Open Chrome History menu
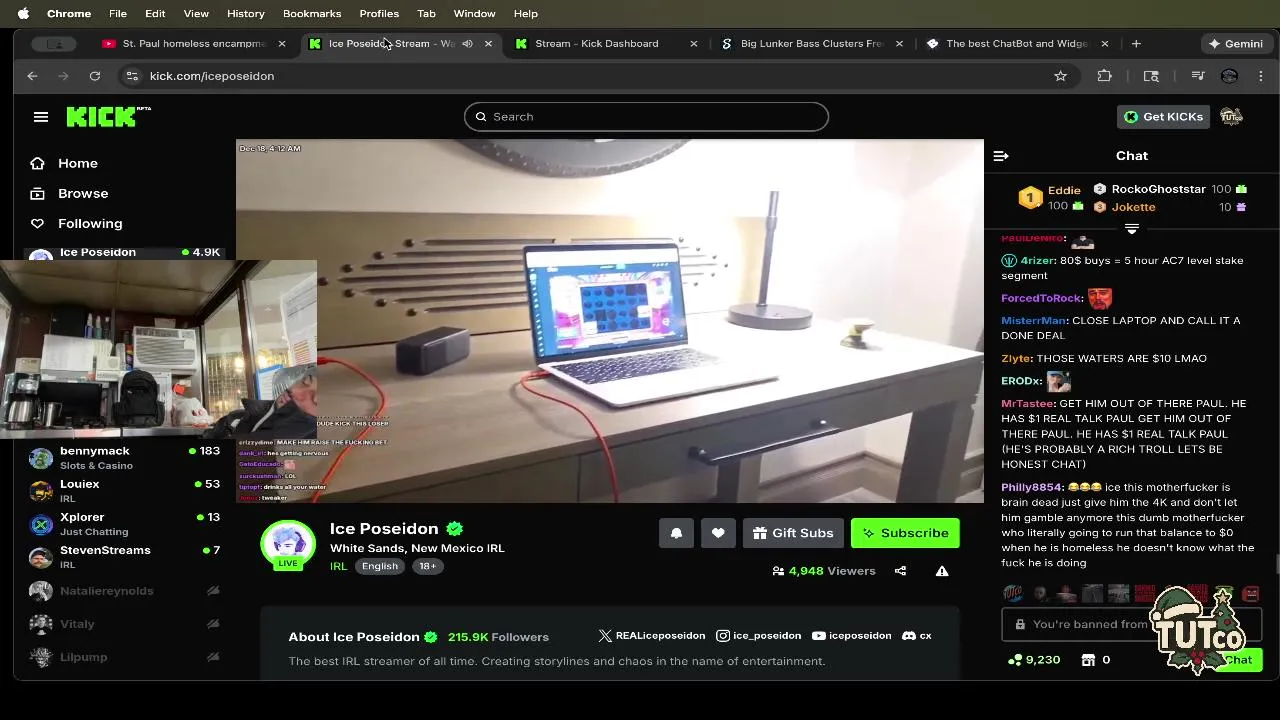The height and width of the screenshot is (720, 1280). 245,14
